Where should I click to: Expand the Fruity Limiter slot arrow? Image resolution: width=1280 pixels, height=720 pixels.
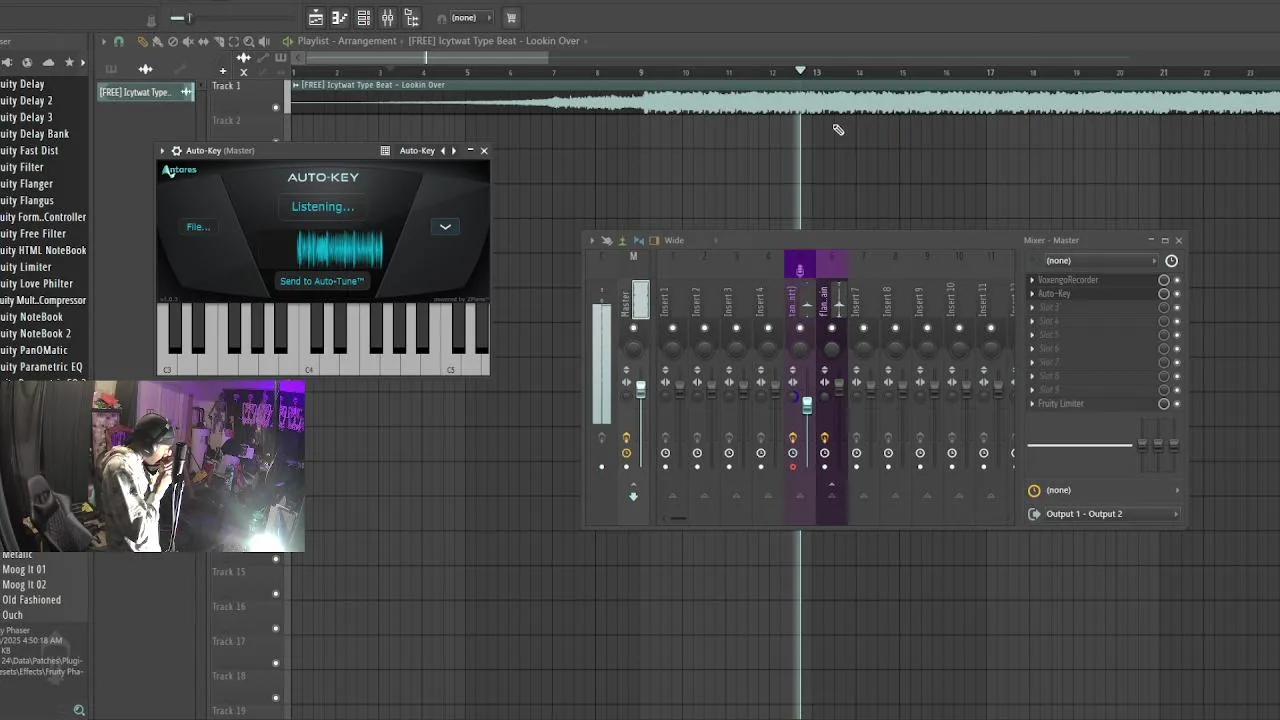(x=1032, y=404)
